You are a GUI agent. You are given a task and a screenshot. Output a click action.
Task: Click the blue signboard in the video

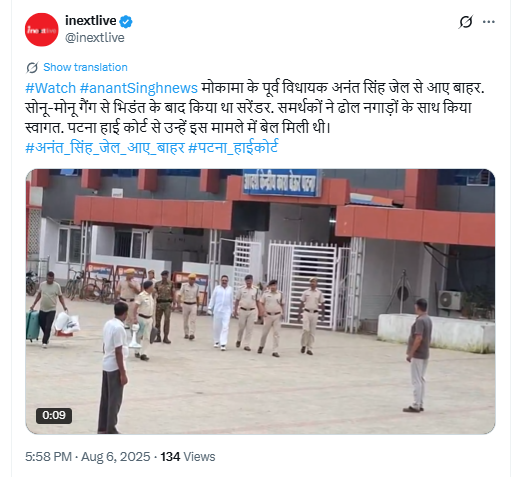(282, 183)
